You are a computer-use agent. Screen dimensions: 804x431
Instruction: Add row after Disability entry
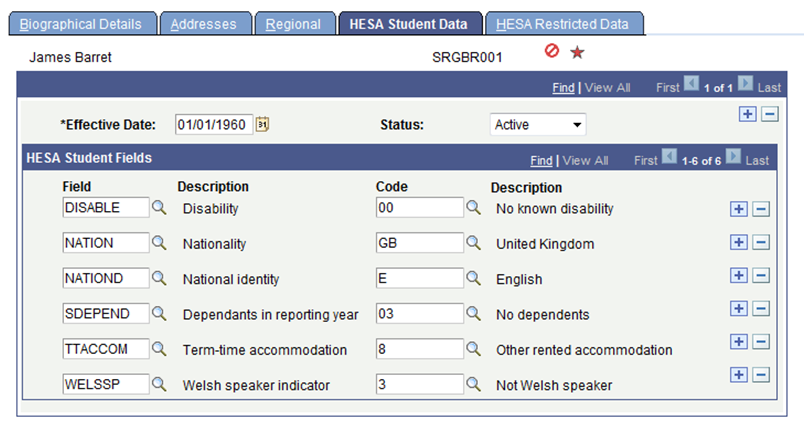tap(739, 208)
